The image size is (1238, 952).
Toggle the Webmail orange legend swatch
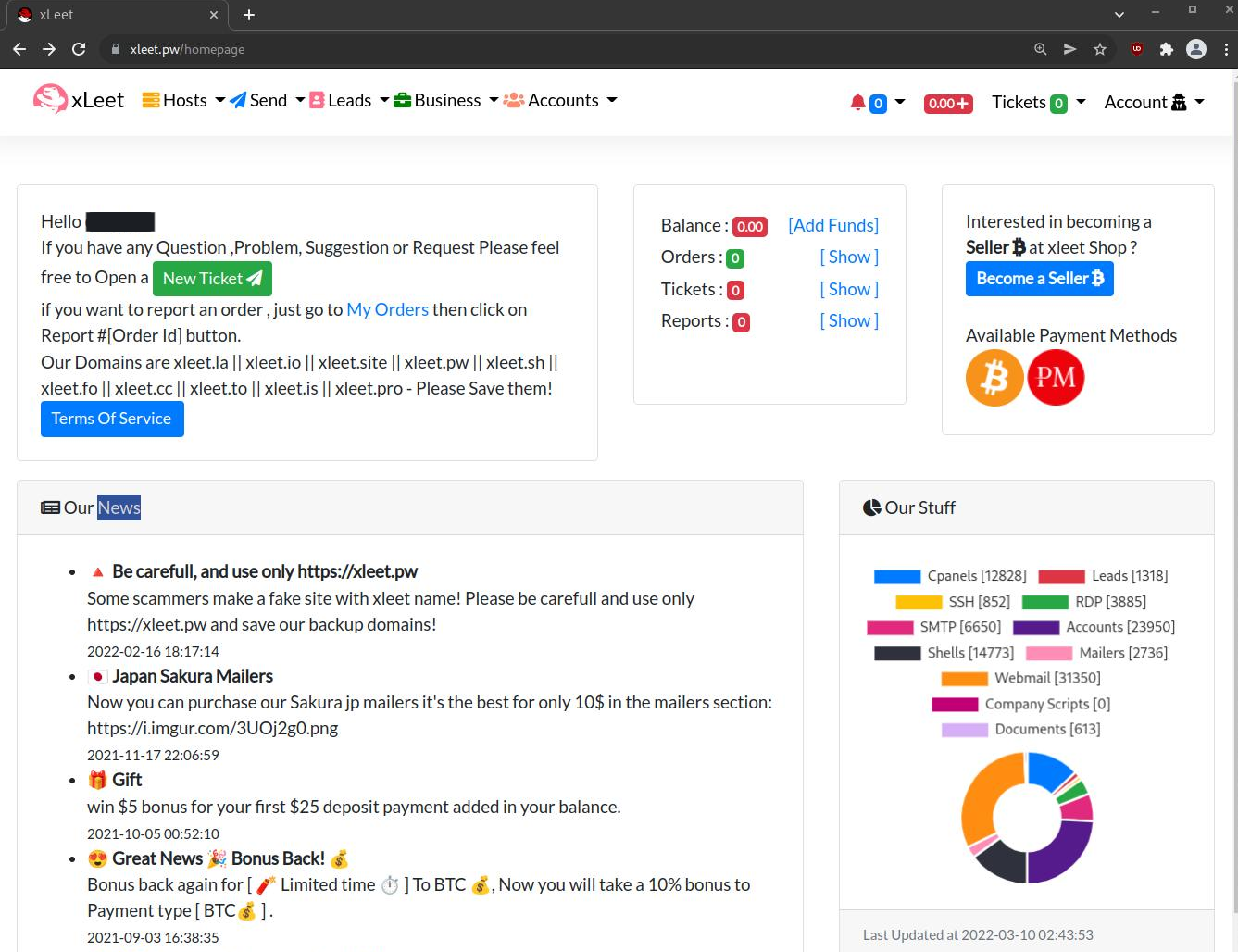pos(964,678)
